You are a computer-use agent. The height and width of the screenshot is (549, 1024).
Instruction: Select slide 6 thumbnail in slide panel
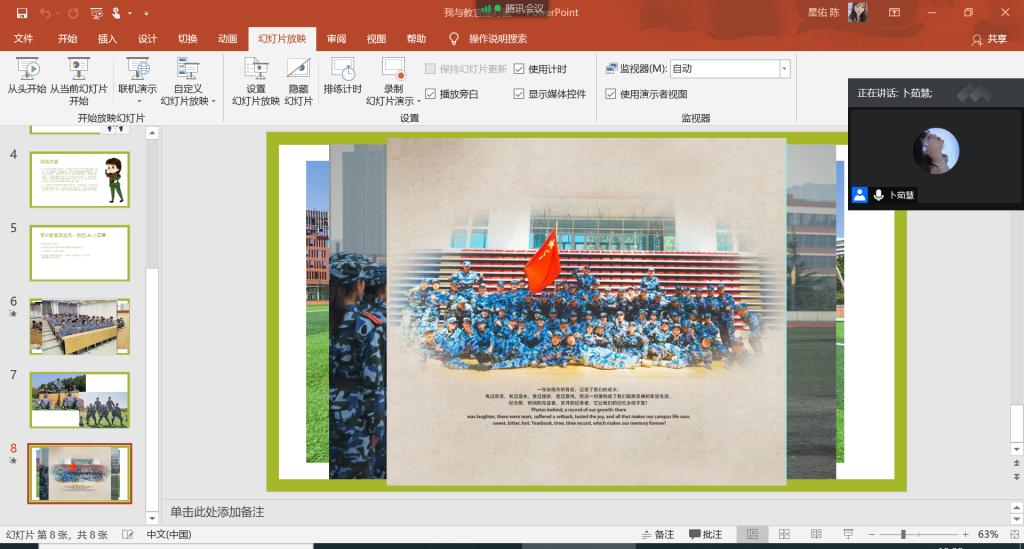click(79, 326)
